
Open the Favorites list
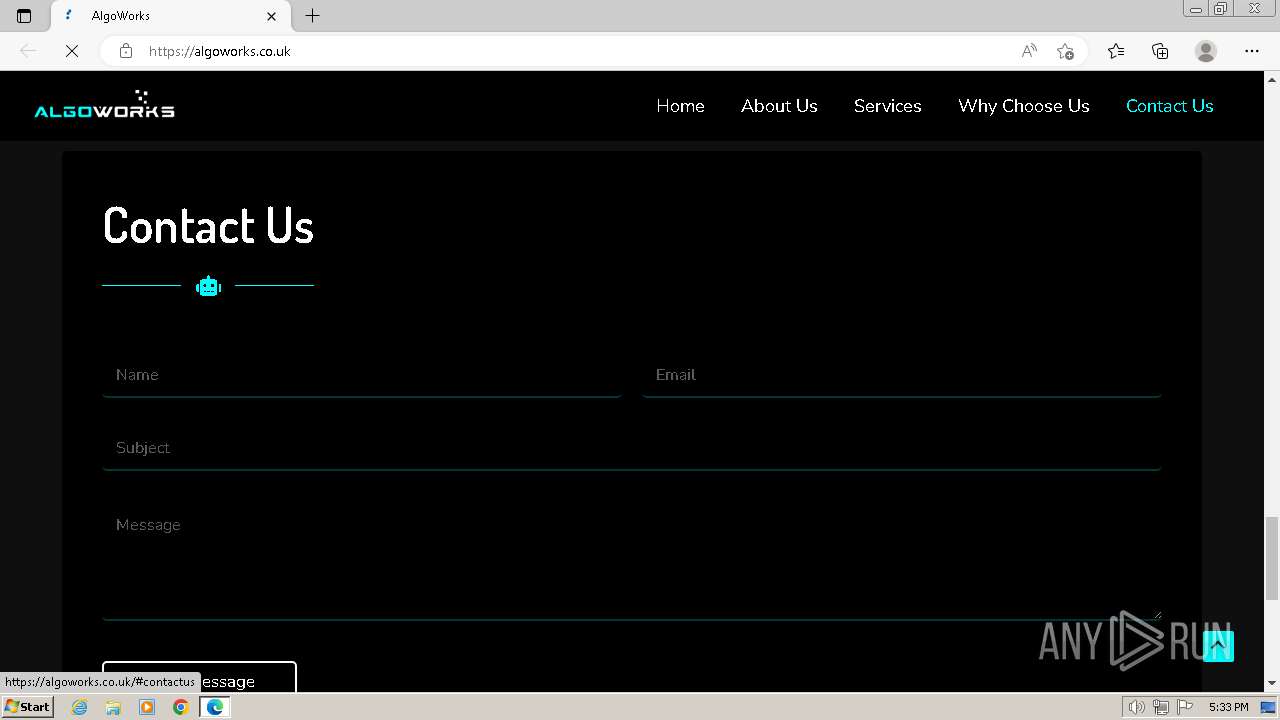point(1116,51)
